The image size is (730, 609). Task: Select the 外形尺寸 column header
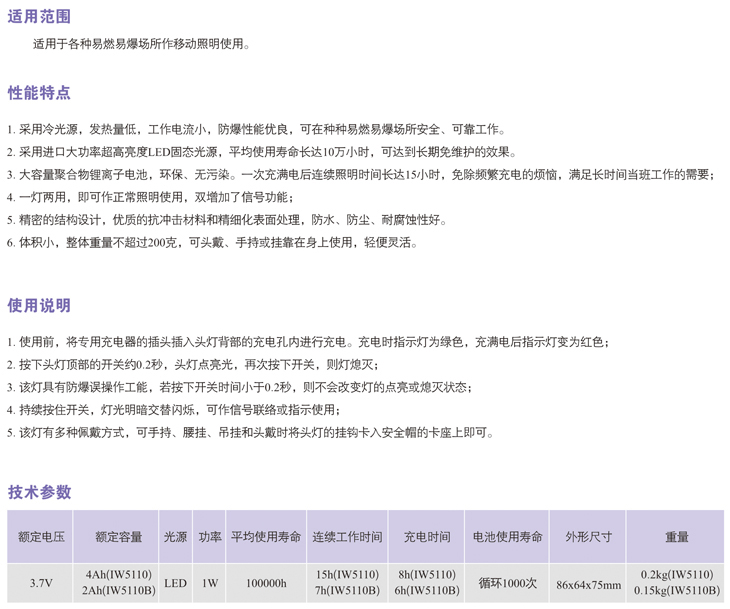[588, 537]
